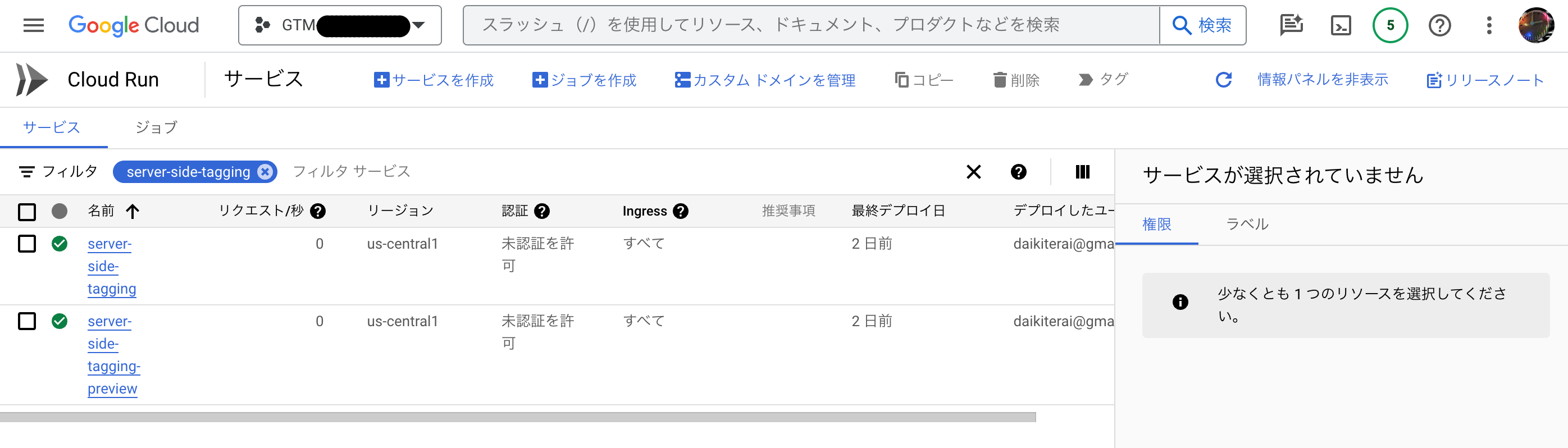Focus the フィルタ サービス input field
Image resolution: width=1568 pixels, height=448 pixels.
pyautogui.click(x=621, y=172)
